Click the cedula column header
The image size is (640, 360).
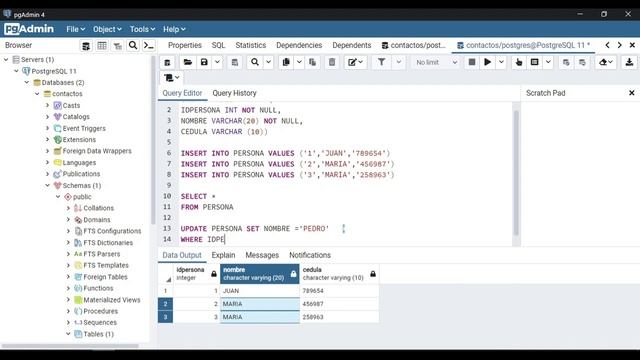pyautogui.click(x=339, y=273)
